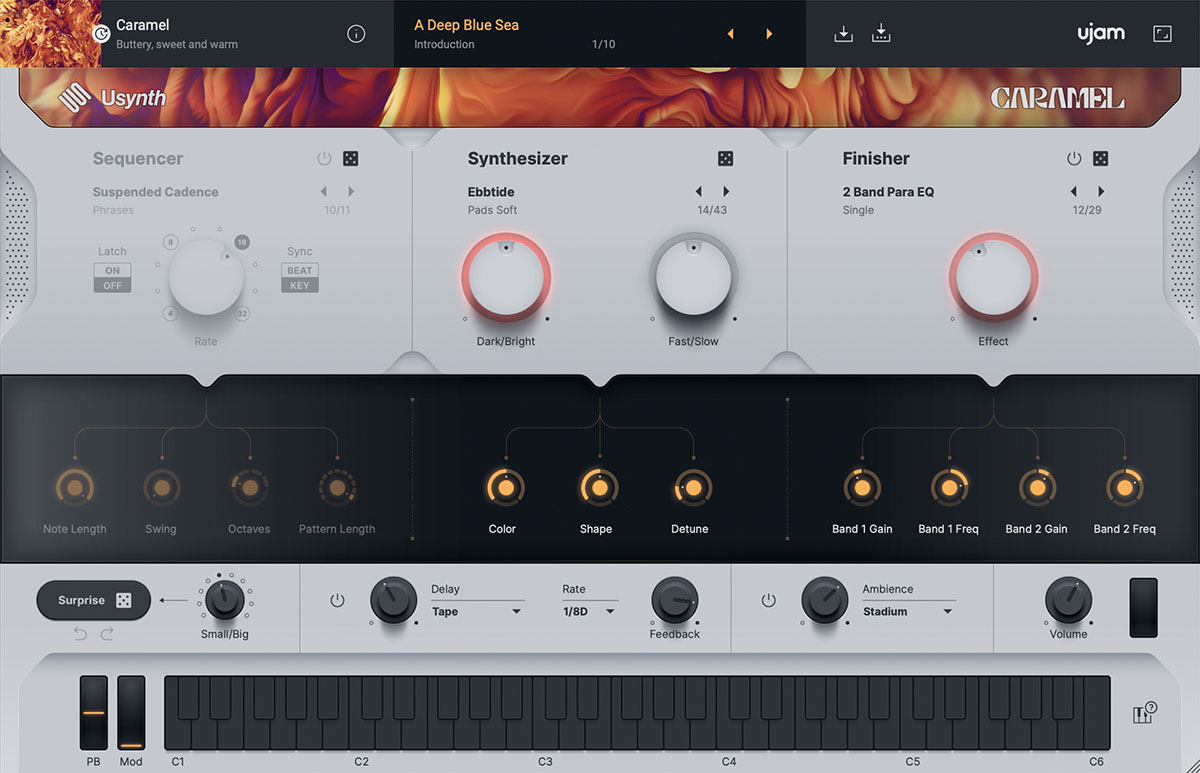This screenshot has width=1200, height=773.
Task: Select Rate value 32 on Sequencer
Action: [242, 314]
